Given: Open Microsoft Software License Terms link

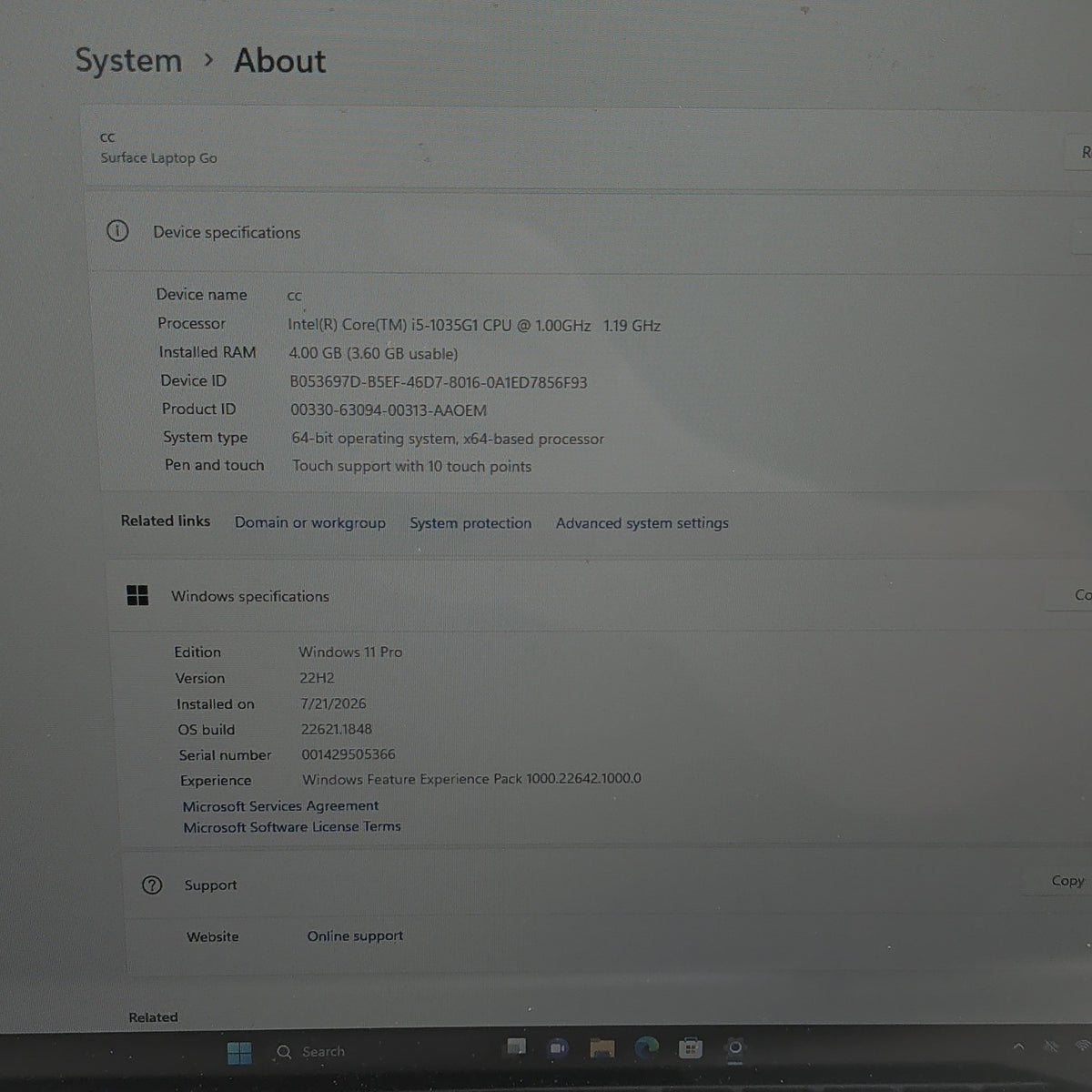Looking at the screenshot, I should (292, 827).
